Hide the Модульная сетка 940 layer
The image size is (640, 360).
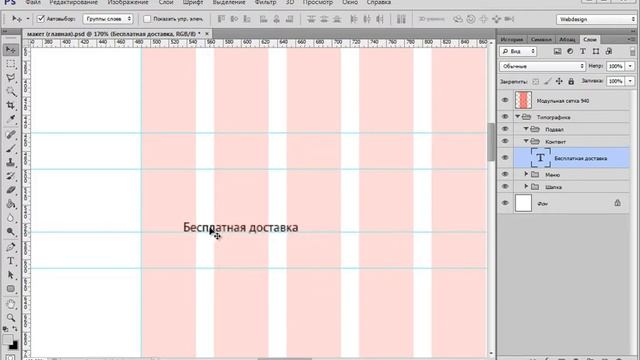[x=505, y=100]
